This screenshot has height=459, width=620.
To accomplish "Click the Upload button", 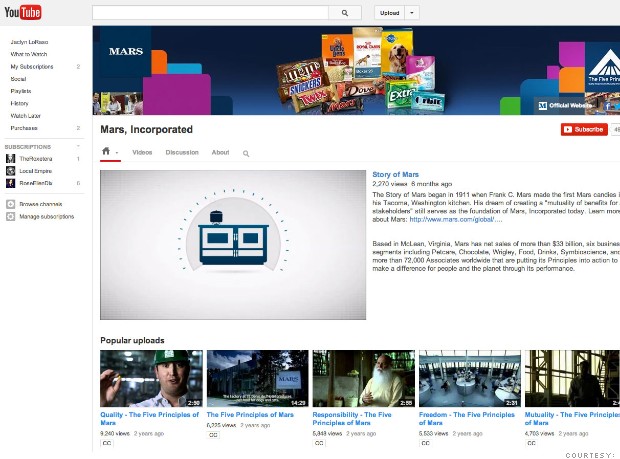I will [x=390, y=13].
